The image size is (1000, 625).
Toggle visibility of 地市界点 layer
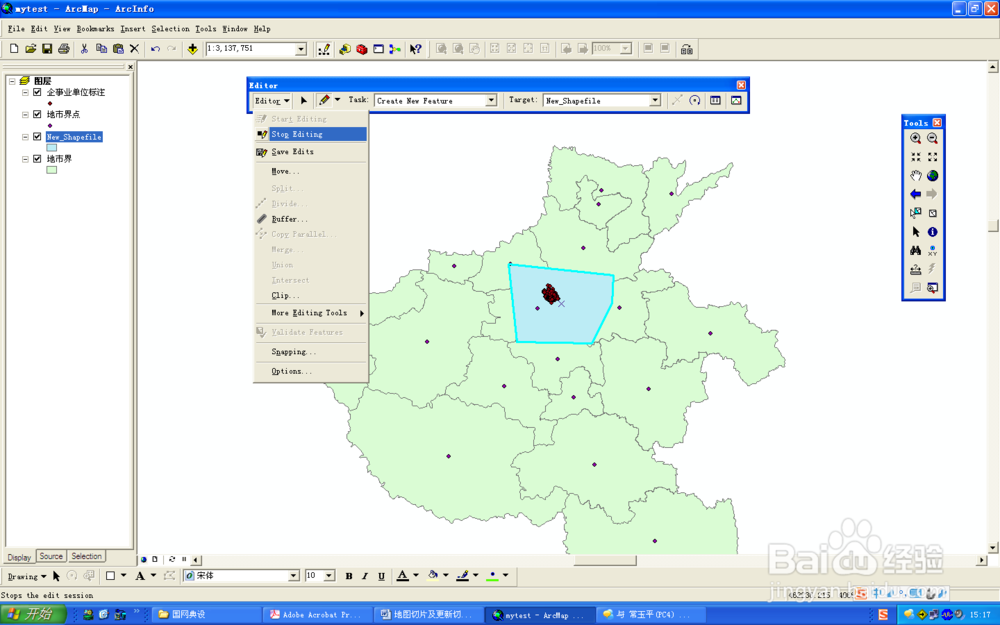click(37, 114)
